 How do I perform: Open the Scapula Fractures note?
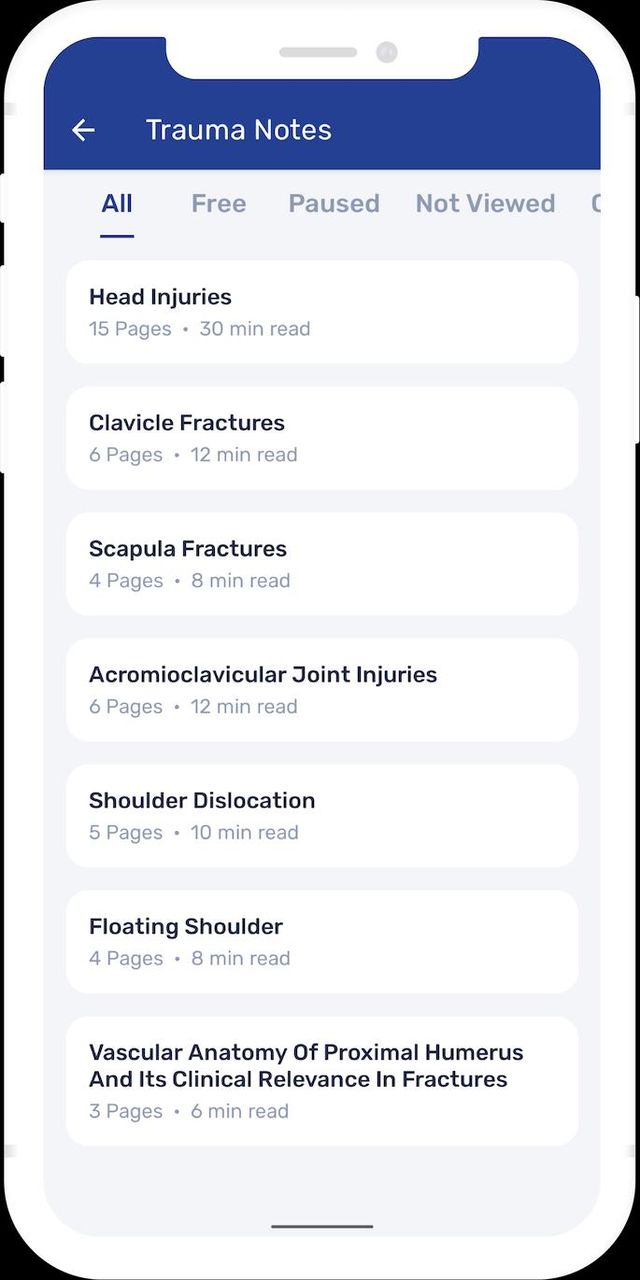pyautogui.click(x=320, y=562)
